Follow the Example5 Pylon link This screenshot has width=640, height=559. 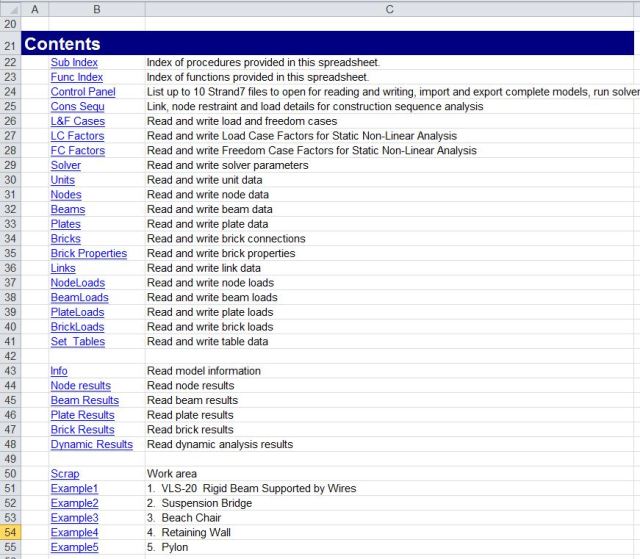(x=74, y=547)
